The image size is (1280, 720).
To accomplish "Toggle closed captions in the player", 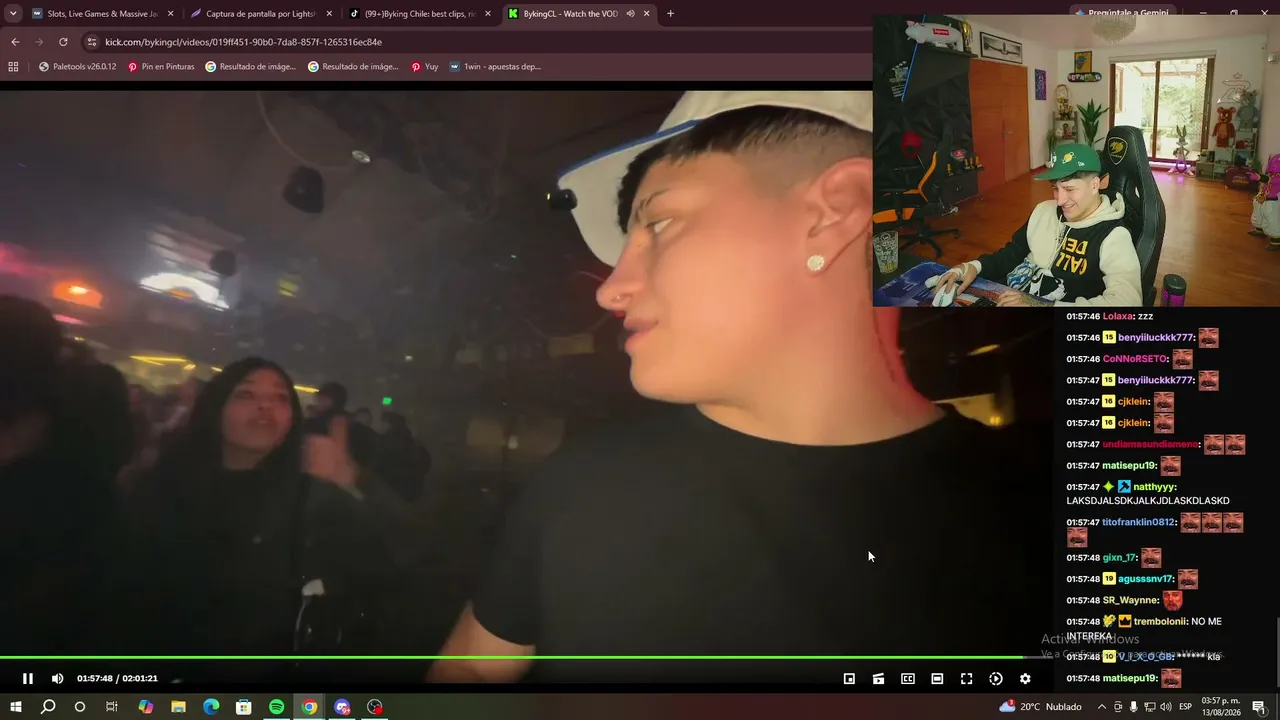I will (x=908, y=678).
